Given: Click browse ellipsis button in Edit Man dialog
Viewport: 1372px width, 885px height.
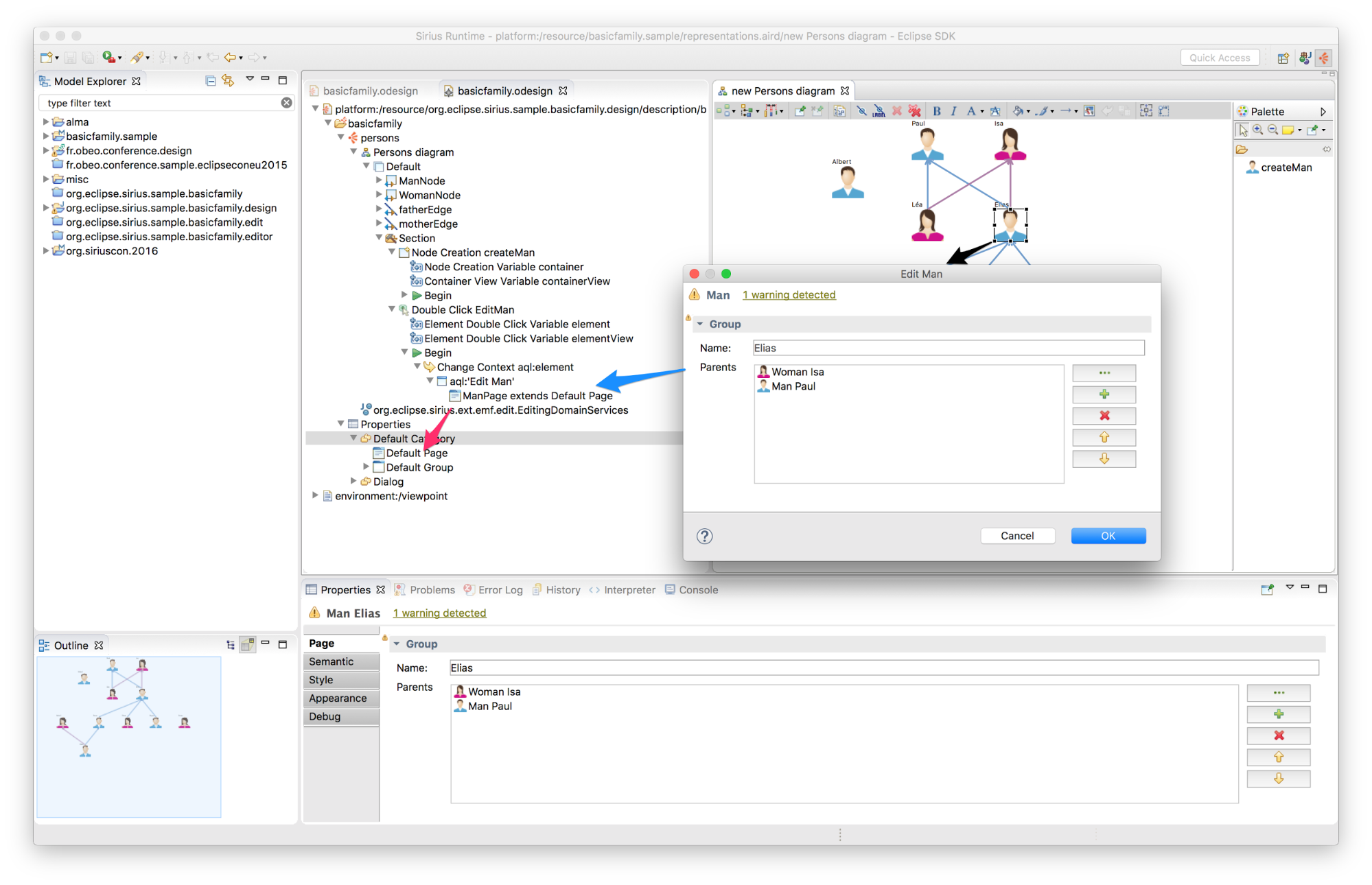Looking at the screenshot, I should 1104,373.
